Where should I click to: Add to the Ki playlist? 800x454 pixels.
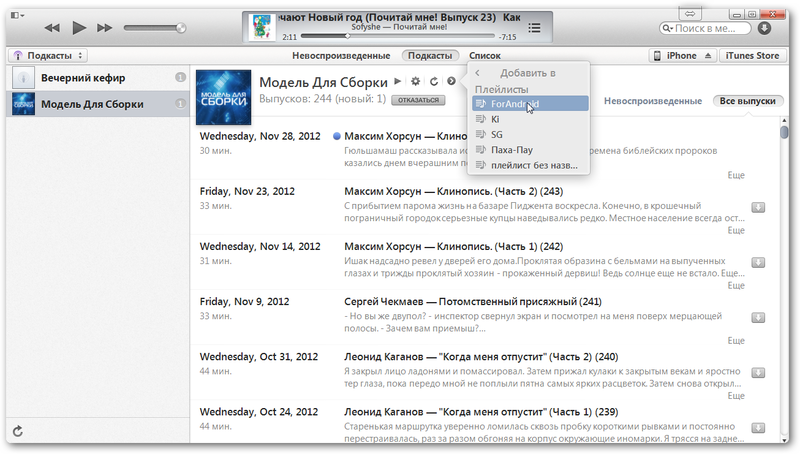click(x=530, y=119)
